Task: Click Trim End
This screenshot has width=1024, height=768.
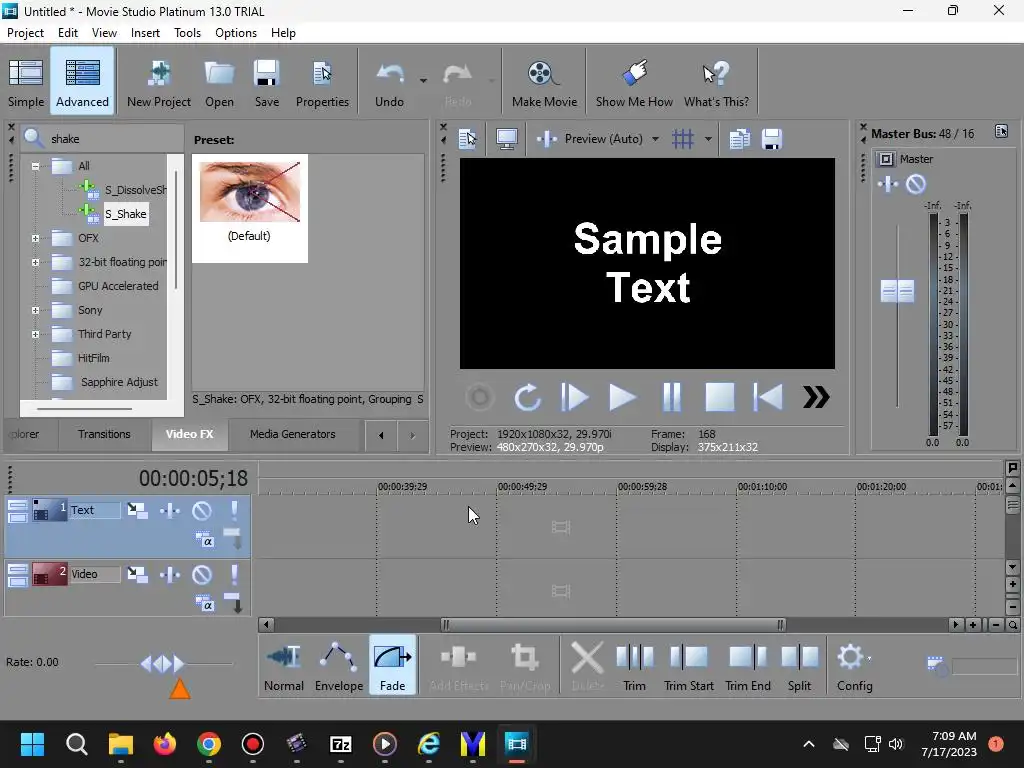Action: pos(748,666)
